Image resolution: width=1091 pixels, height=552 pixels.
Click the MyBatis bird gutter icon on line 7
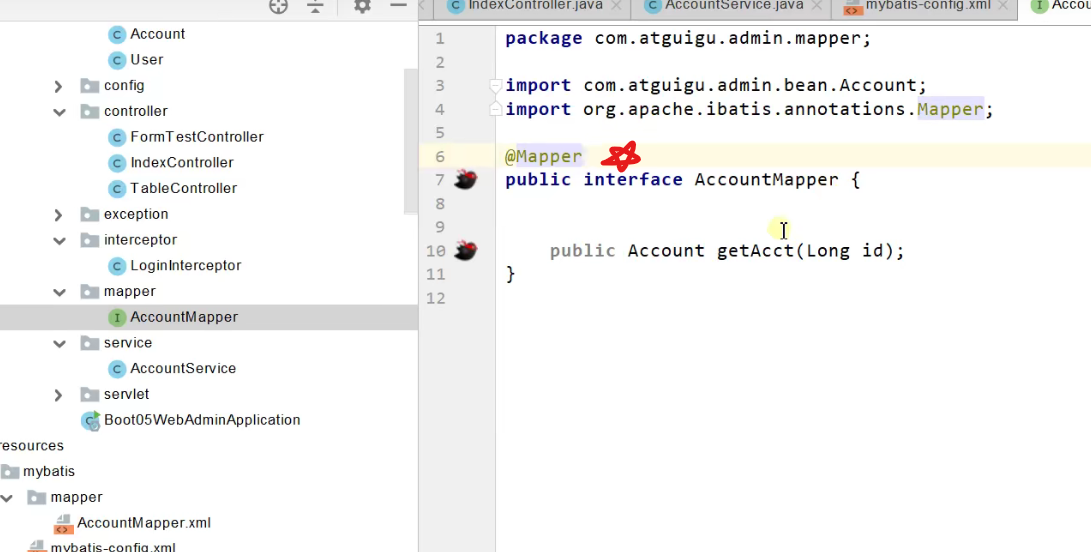click(x=465, y=180)
